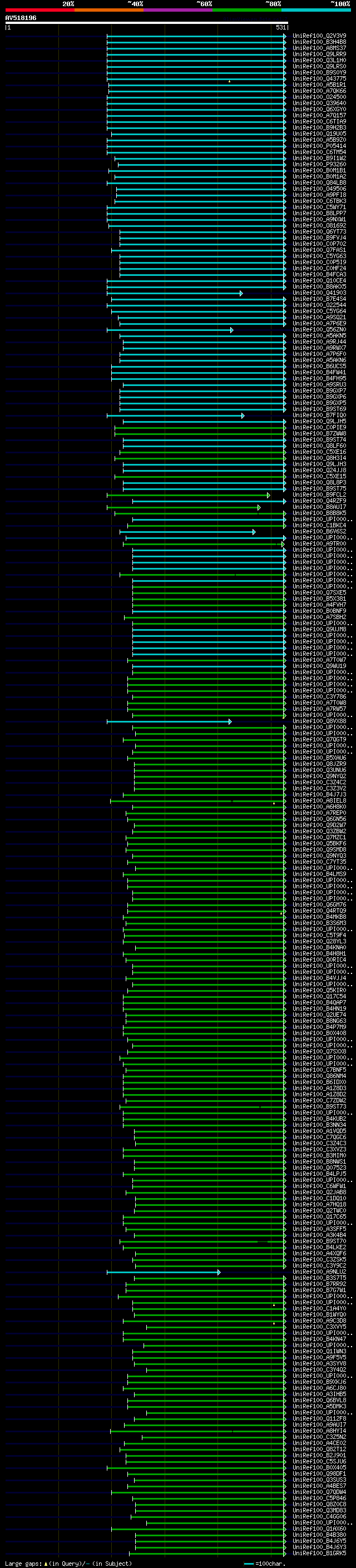Click the cyan ~100% identity legend segment
This screenshot has width=356, height=1568.
click(317, 10)
